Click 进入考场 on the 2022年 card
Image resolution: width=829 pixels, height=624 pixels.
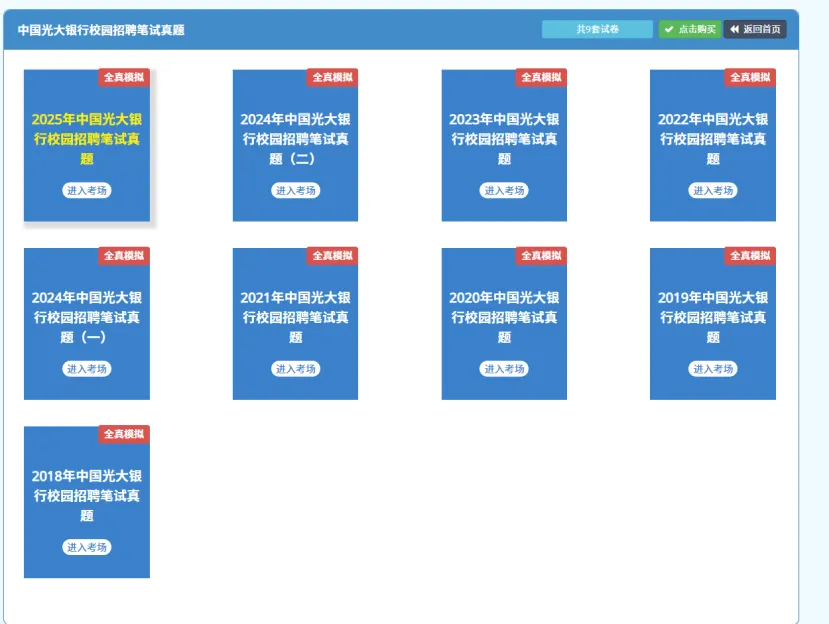(713, 190)
